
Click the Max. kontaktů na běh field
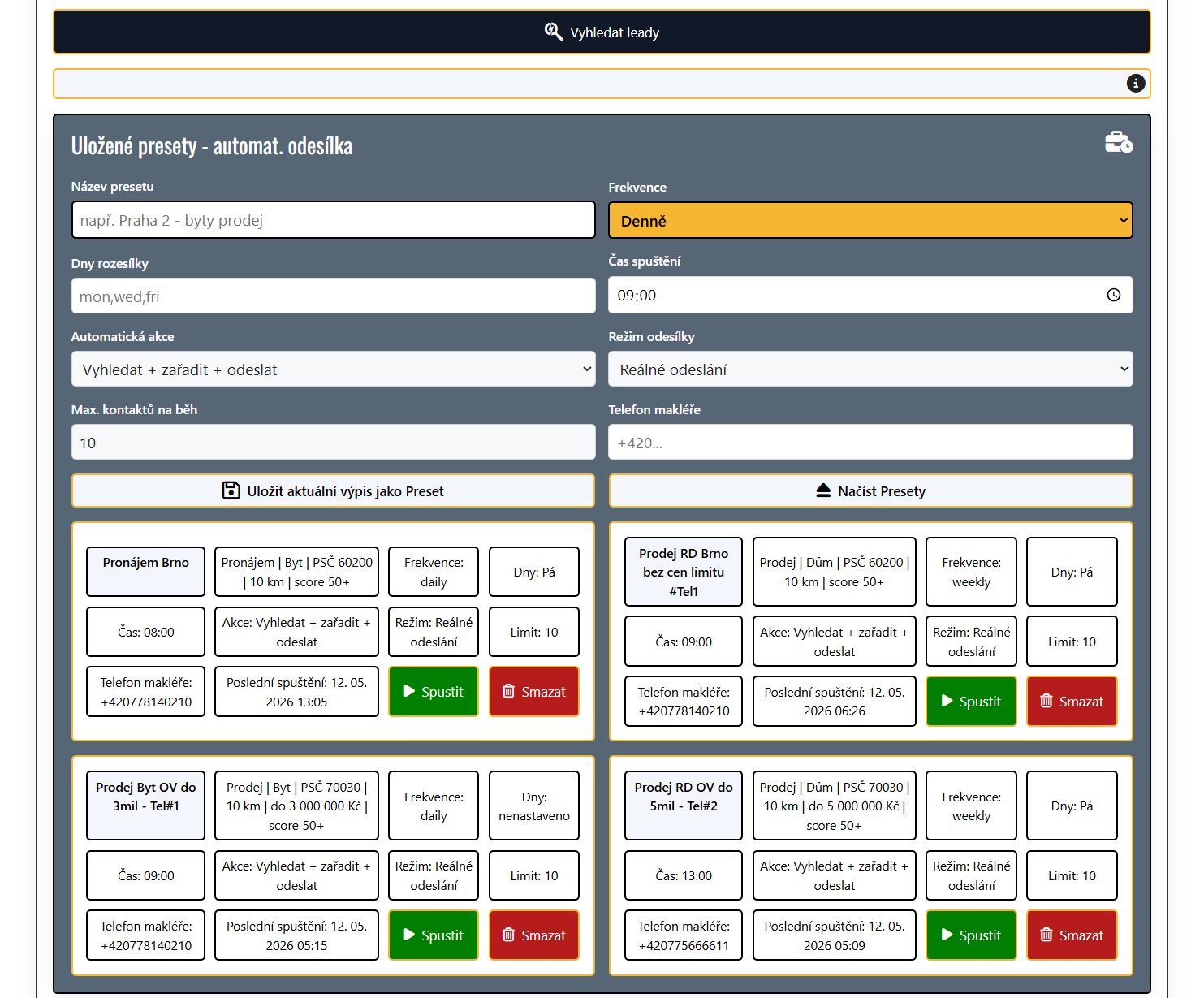point(334,443)
